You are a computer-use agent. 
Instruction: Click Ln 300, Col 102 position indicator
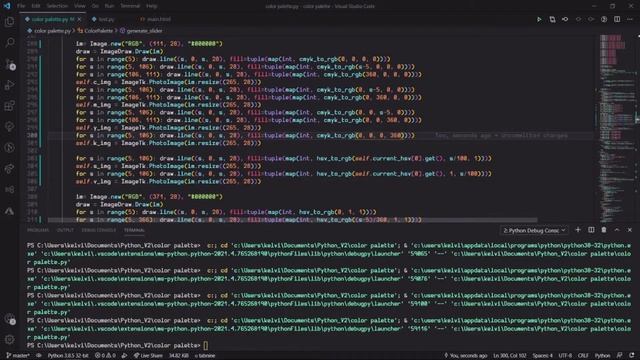(509, 356)
